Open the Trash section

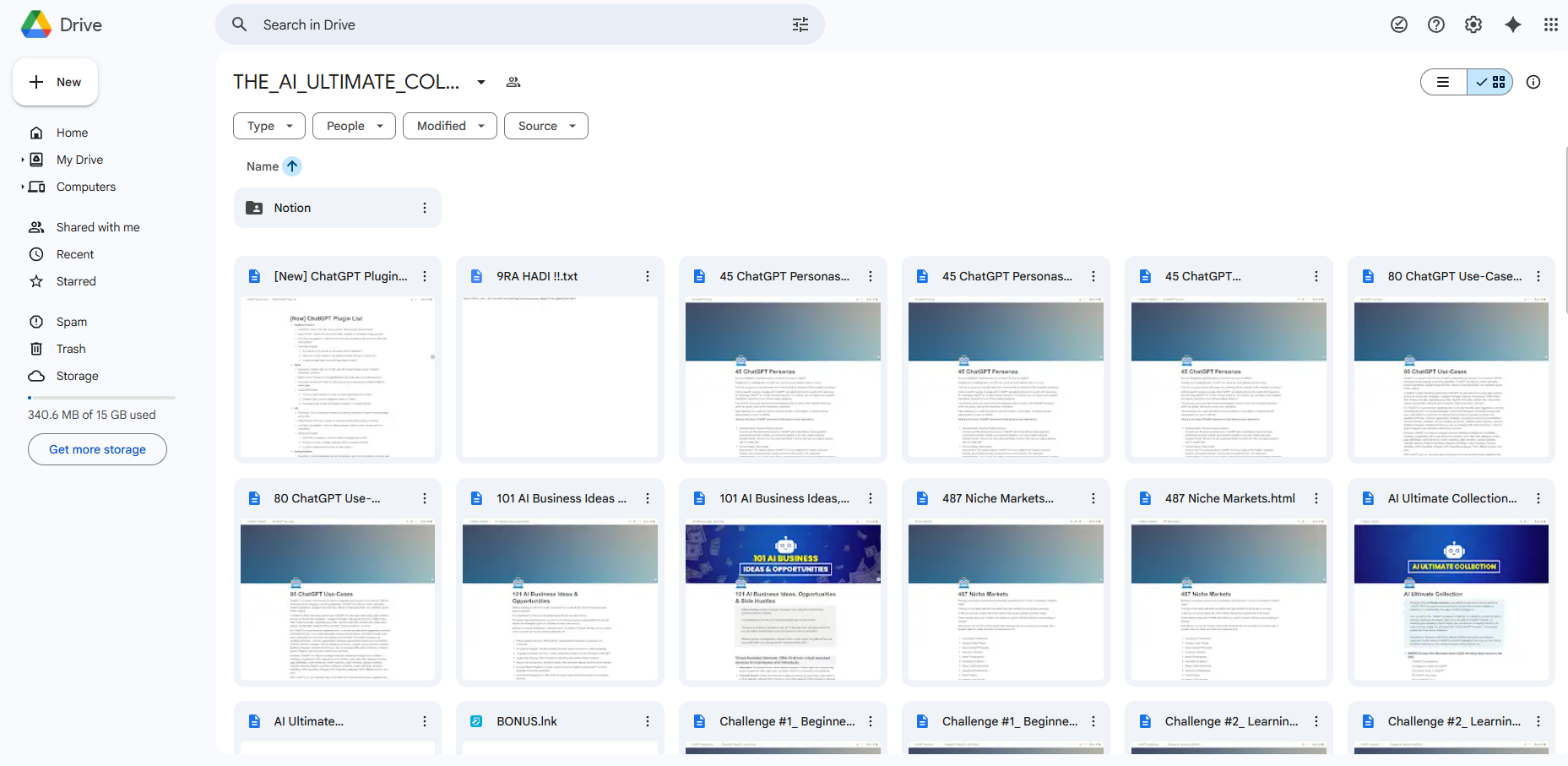pyautogui.click(x=71, y=349)
